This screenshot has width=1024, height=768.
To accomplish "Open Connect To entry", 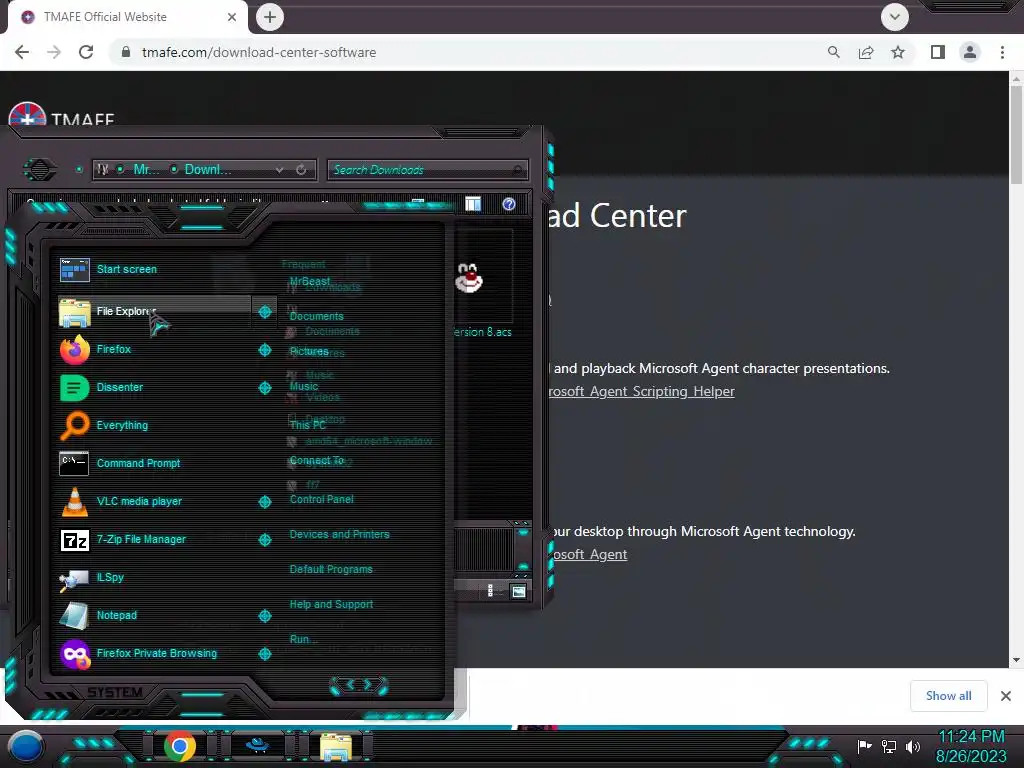I will [x=317, y=460].
